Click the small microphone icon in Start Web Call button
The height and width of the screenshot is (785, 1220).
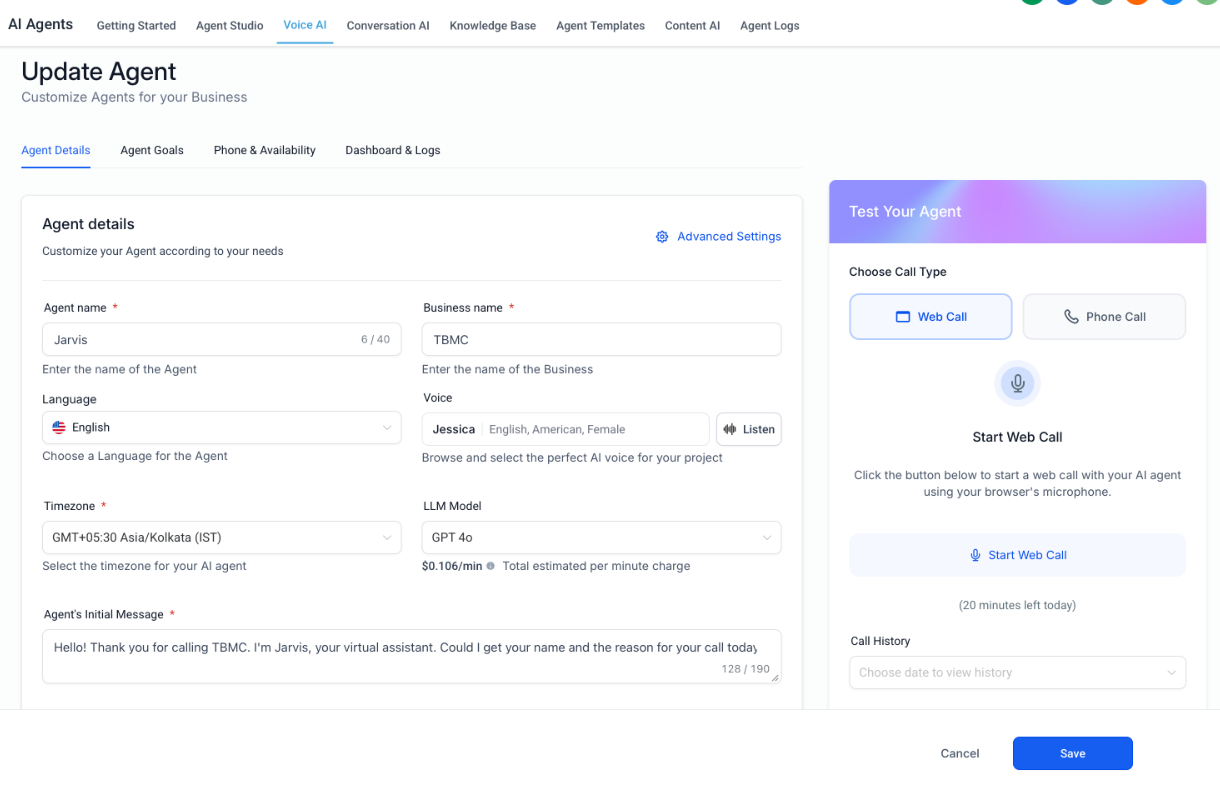[975, 555]
